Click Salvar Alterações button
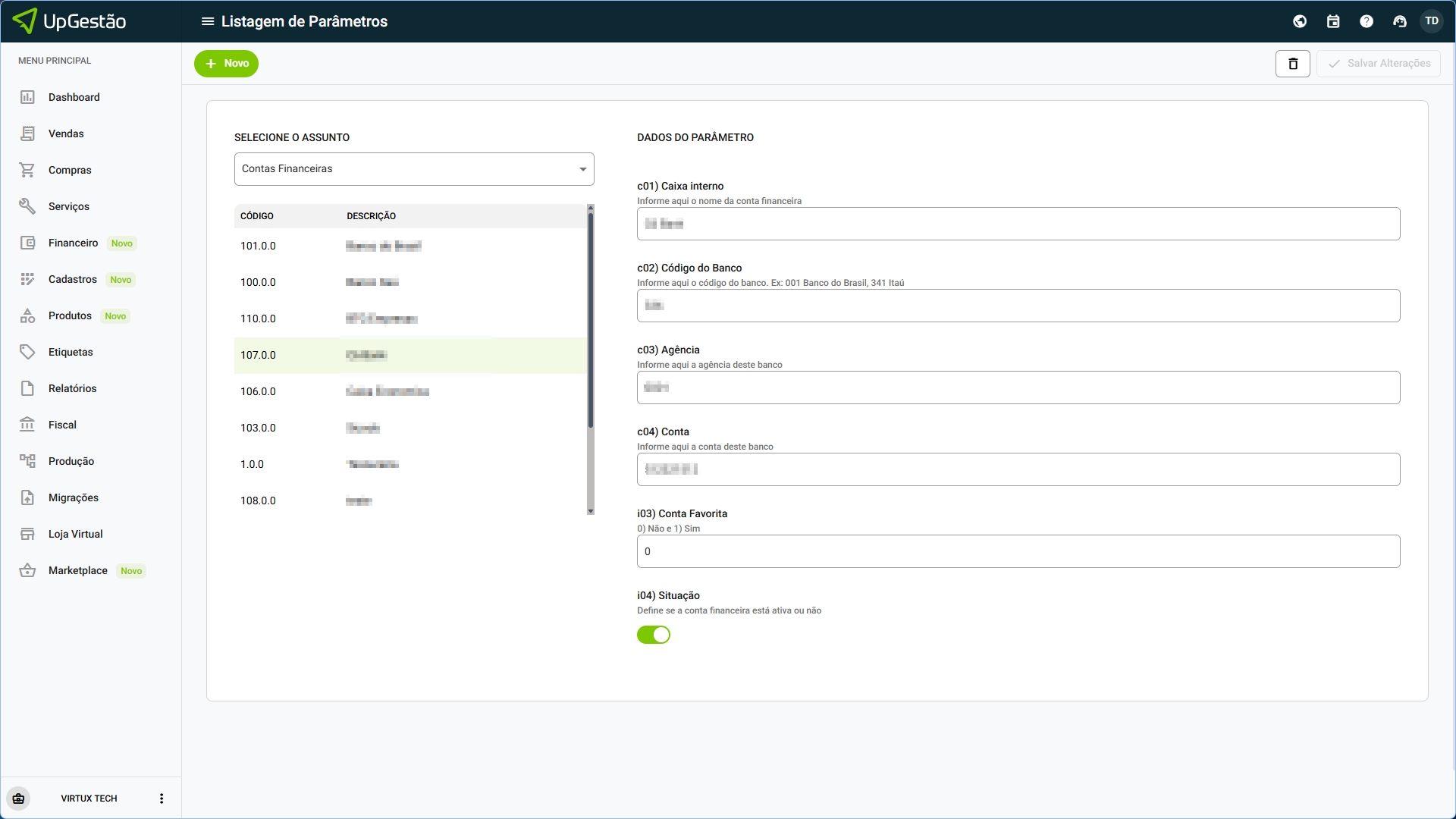Screen dimensions: 1456x819 1379,64
